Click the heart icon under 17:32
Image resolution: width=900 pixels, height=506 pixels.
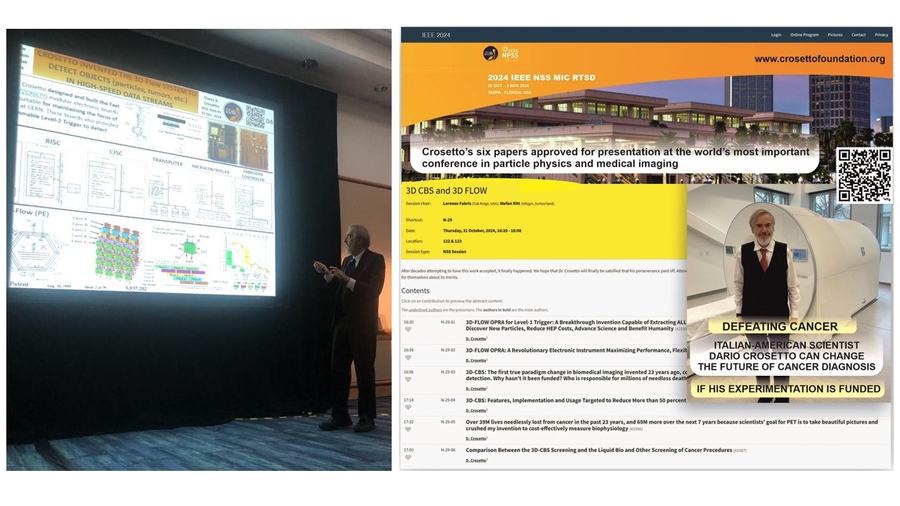pos(408,430)
